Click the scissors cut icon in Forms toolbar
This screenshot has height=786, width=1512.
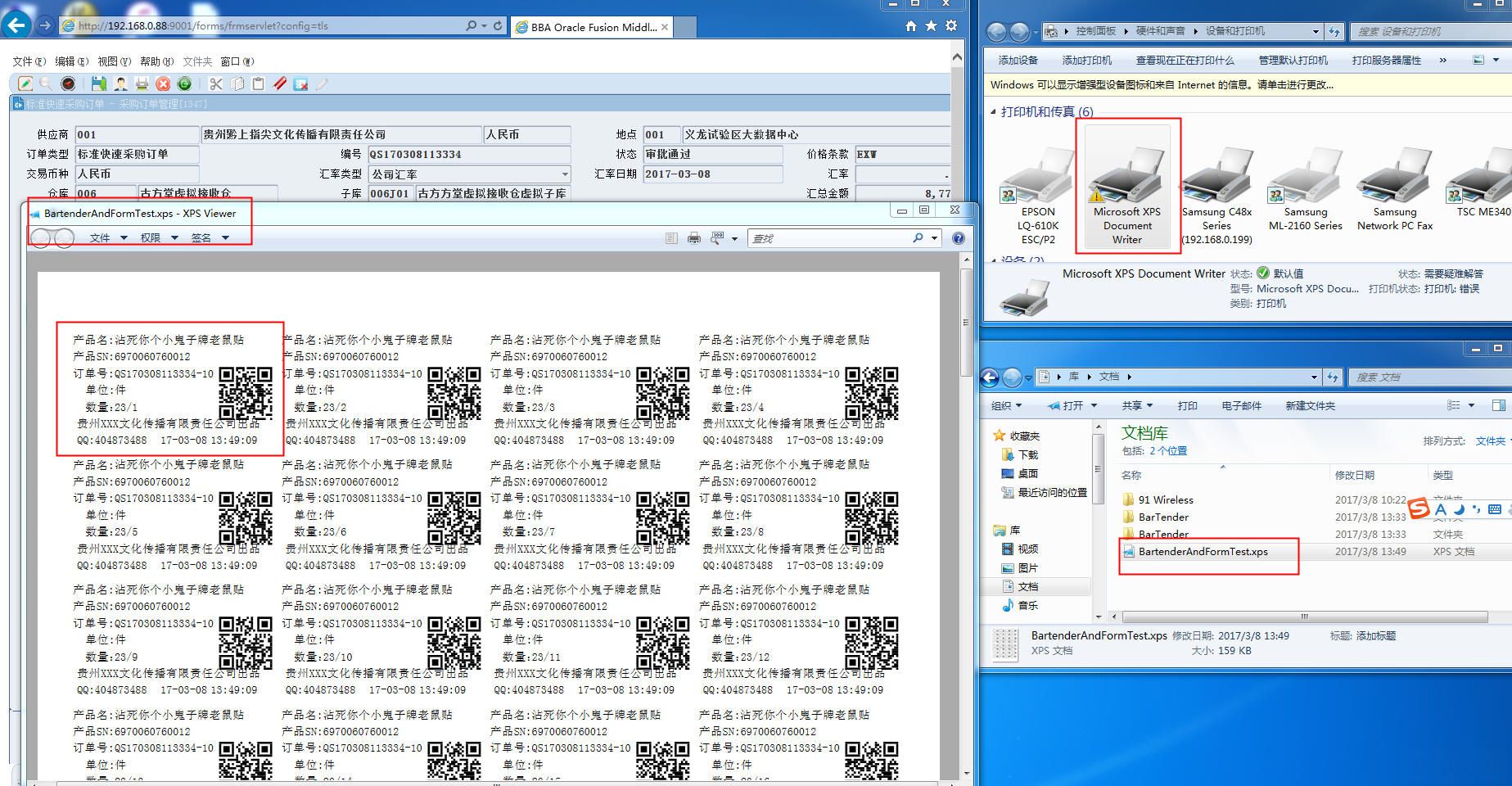tap(216, 84)
